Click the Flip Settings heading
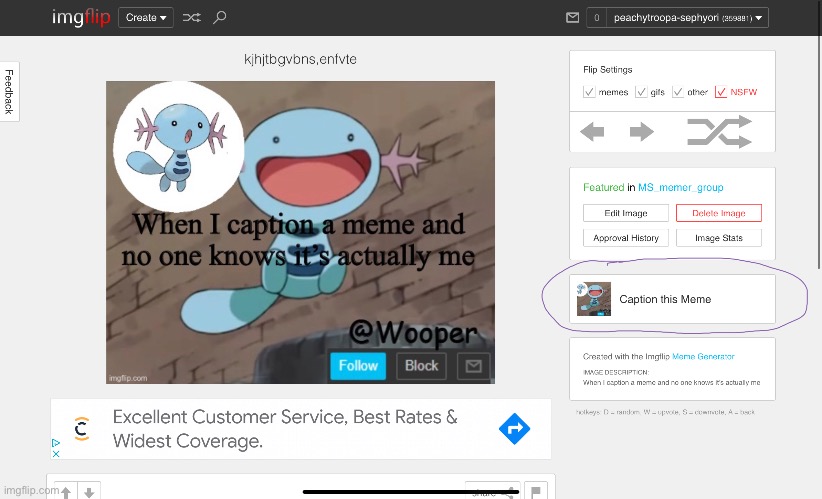Image resolution: width=822 pixels, height=499 pixels. point(608,70)
